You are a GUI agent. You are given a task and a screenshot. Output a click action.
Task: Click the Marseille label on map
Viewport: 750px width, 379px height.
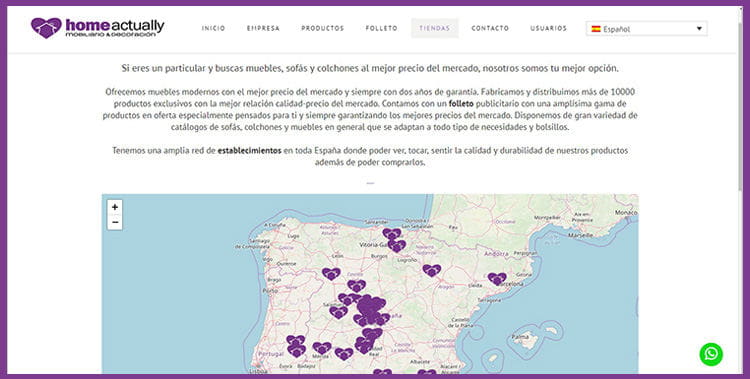pos(580,235)
